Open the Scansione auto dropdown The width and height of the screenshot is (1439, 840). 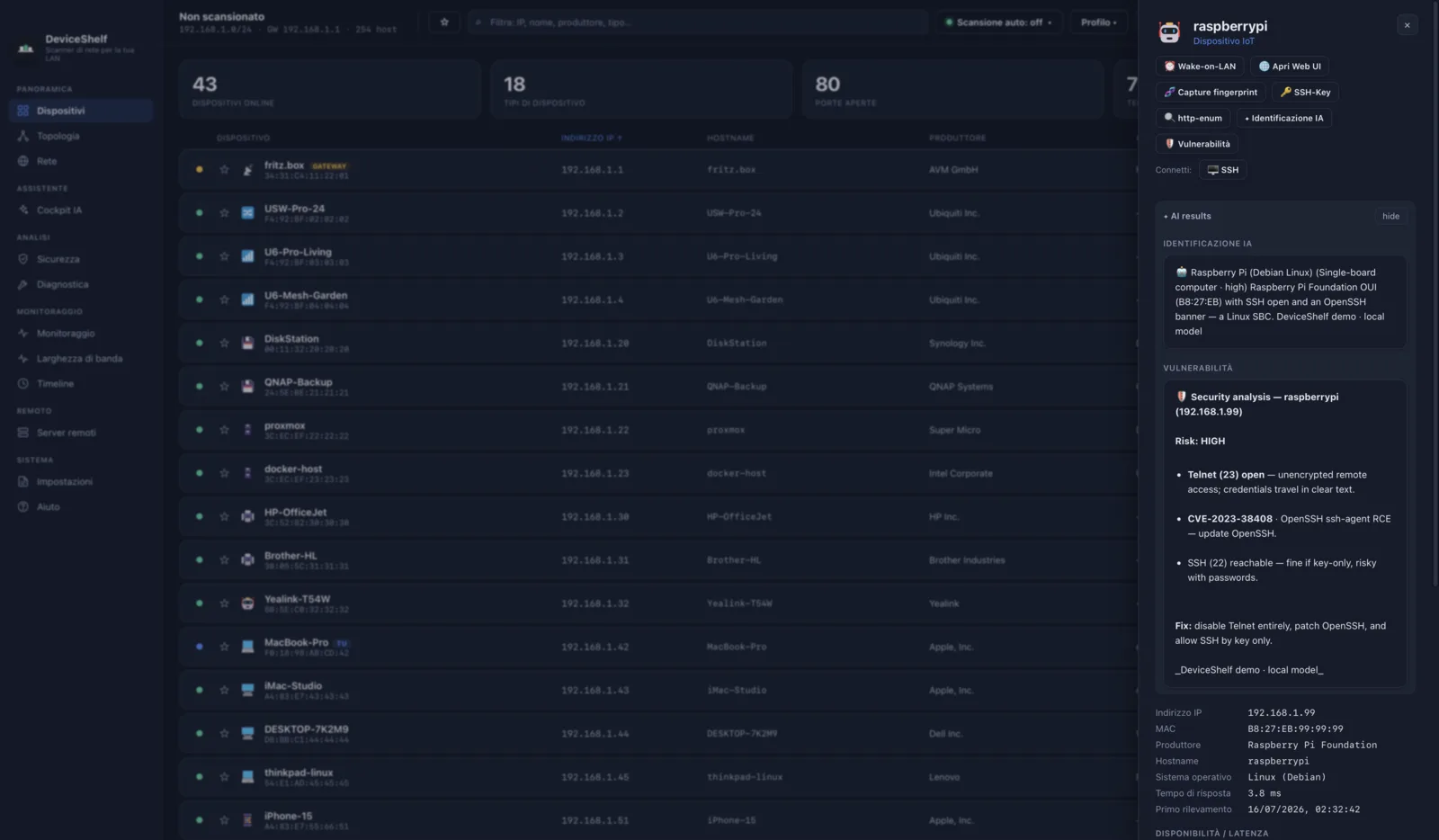click(998, 22)
